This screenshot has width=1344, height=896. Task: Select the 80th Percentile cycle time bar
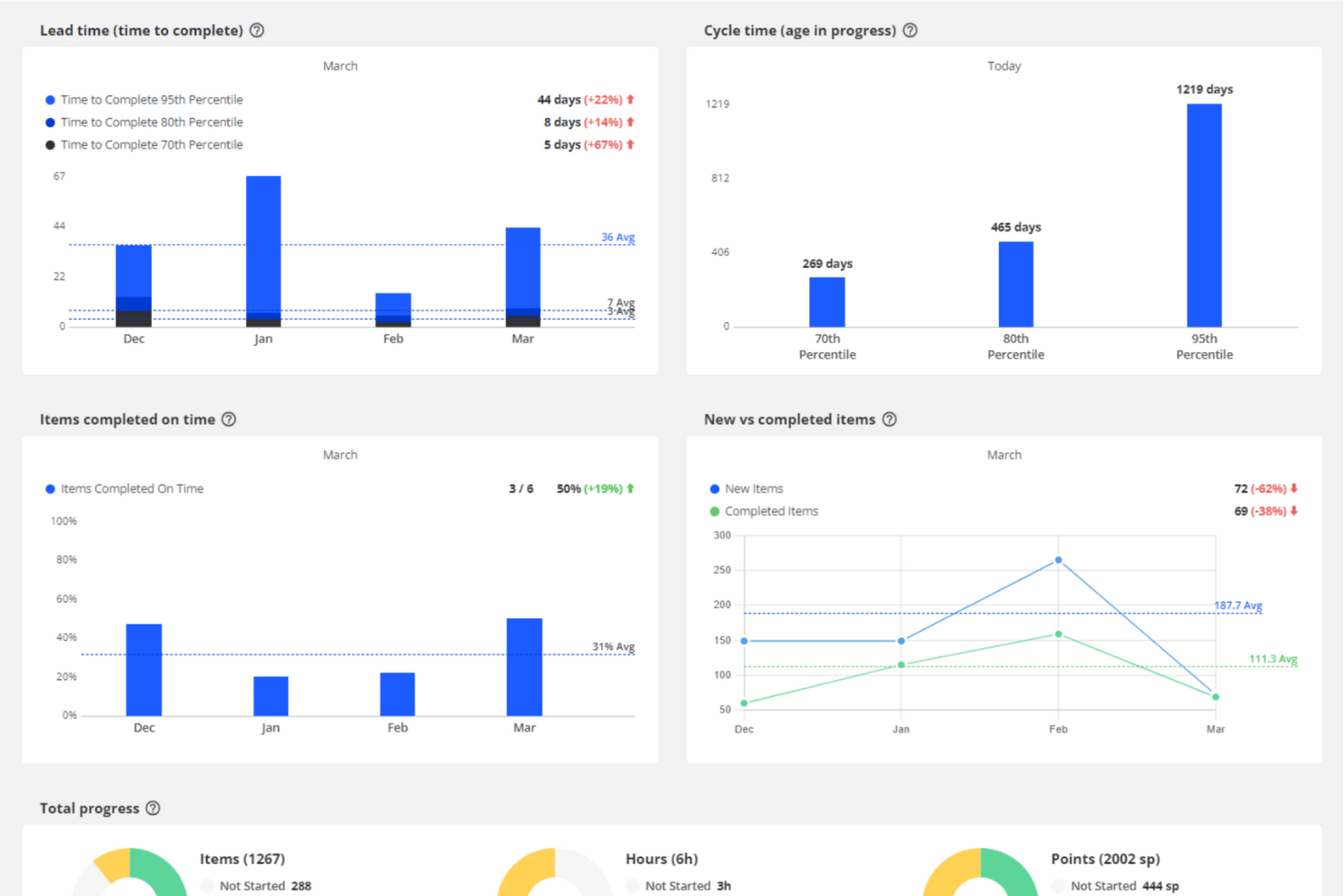click(1016, 284)
